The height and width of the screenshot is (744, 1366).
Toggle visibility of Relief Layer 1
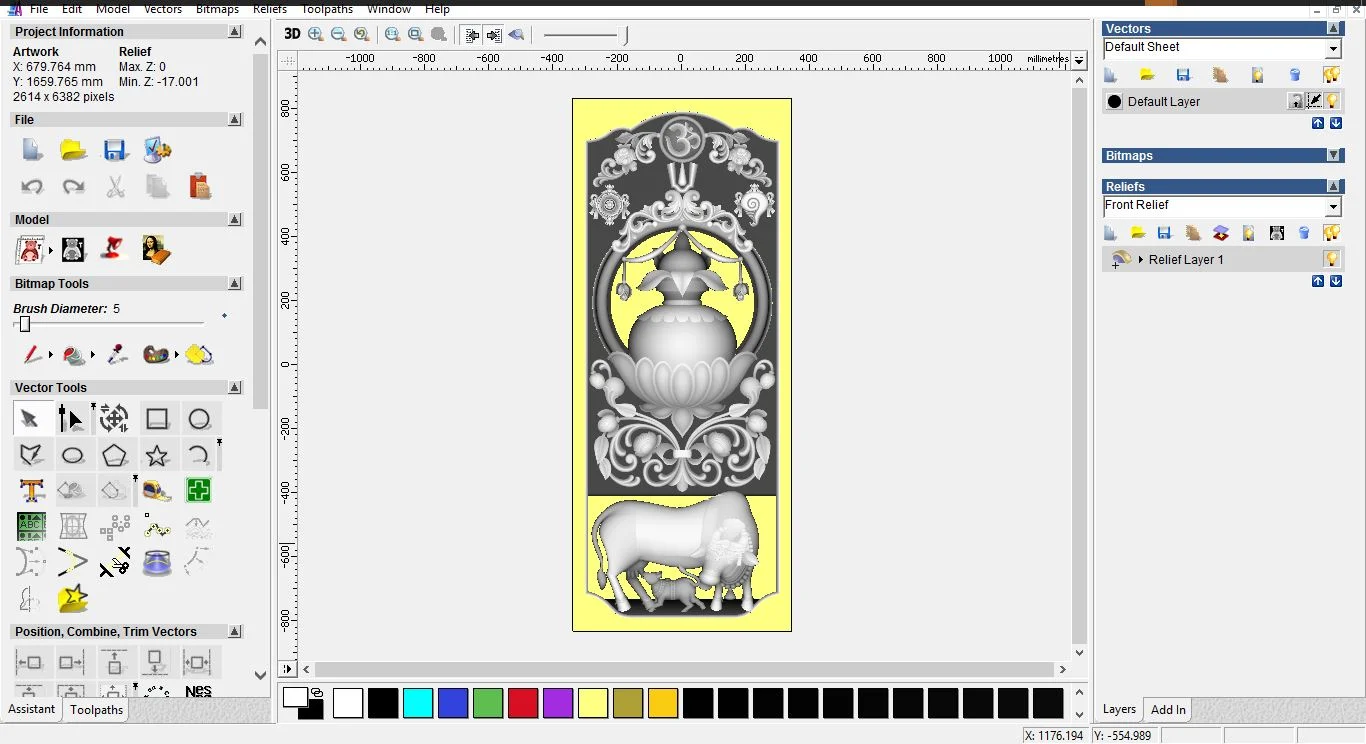click(1332, 260)
